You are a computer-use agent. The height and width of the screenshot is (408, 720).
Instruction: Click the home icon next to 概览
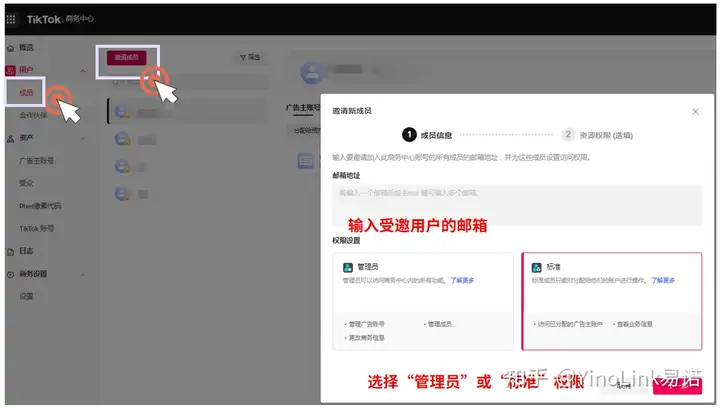[x=11, y=48]
